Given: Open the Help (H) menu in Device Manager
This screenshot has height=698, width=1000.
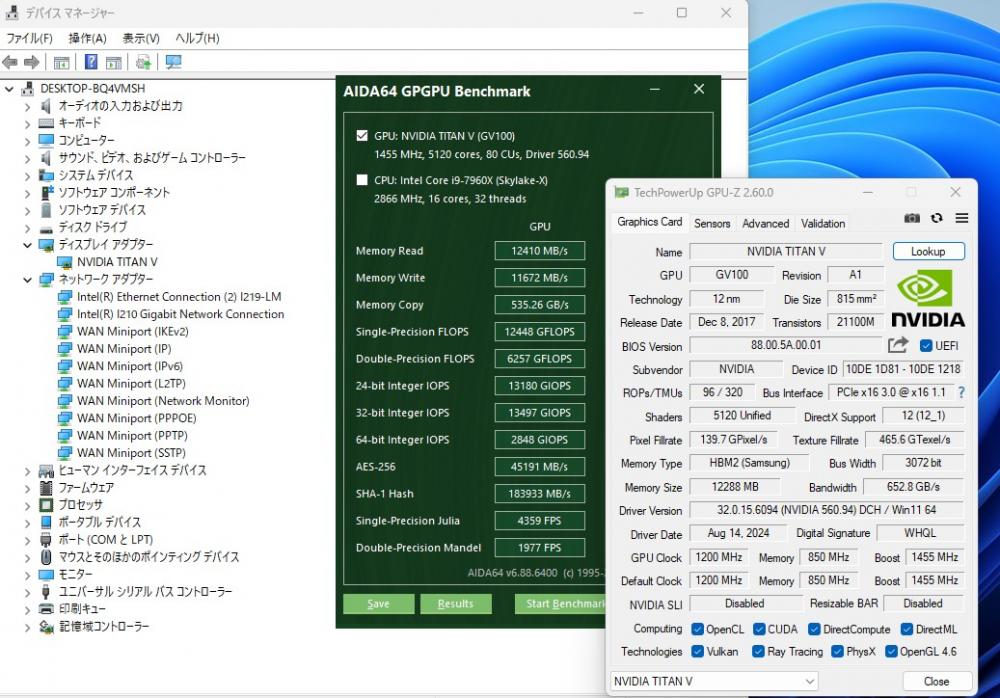Looking at the screenshot, I should click(x=197, y=38).
